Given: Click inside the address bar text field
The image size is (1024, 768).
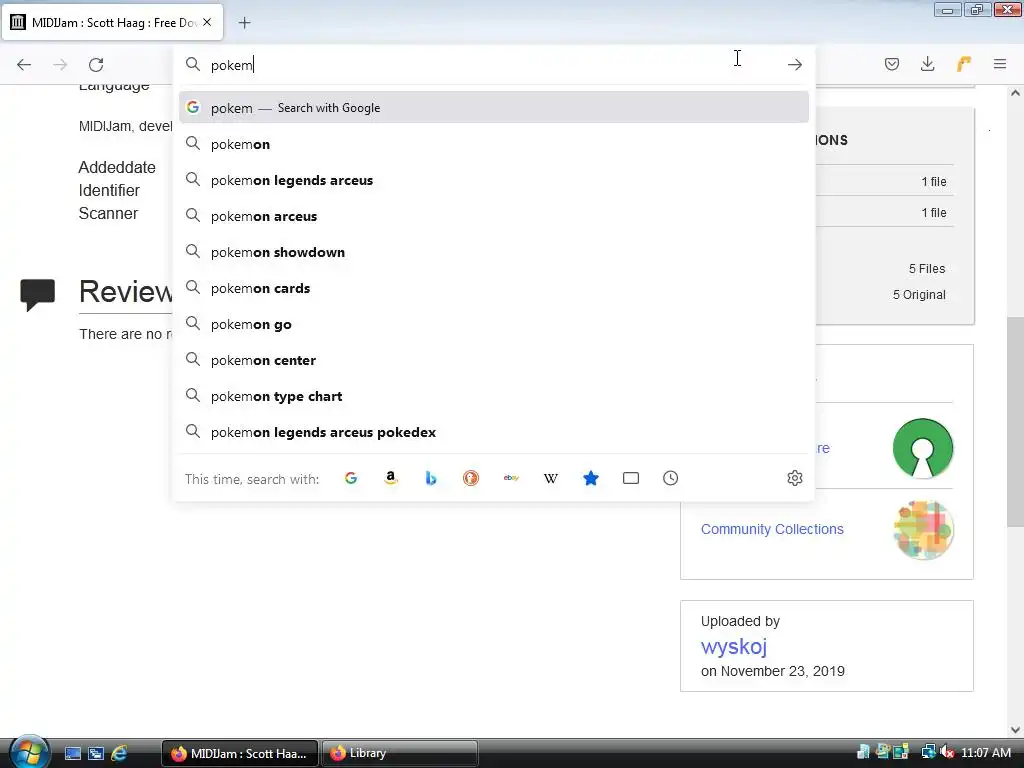Looking at the screenshot, I should click(493, 65).
